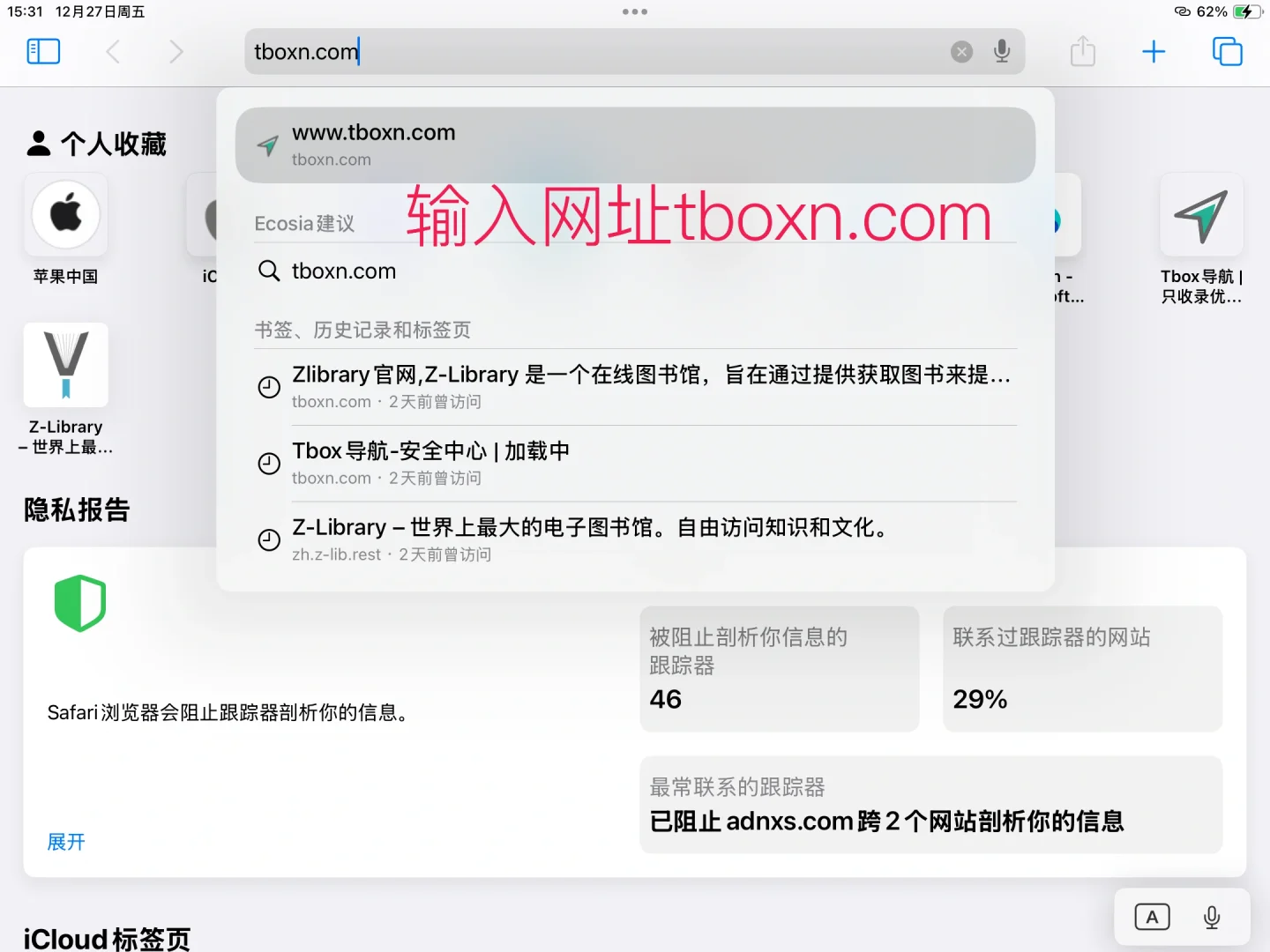Screen dimensions: 1270x952
Task: Click the tboxn.com address field
Action: tap(635, 51)
